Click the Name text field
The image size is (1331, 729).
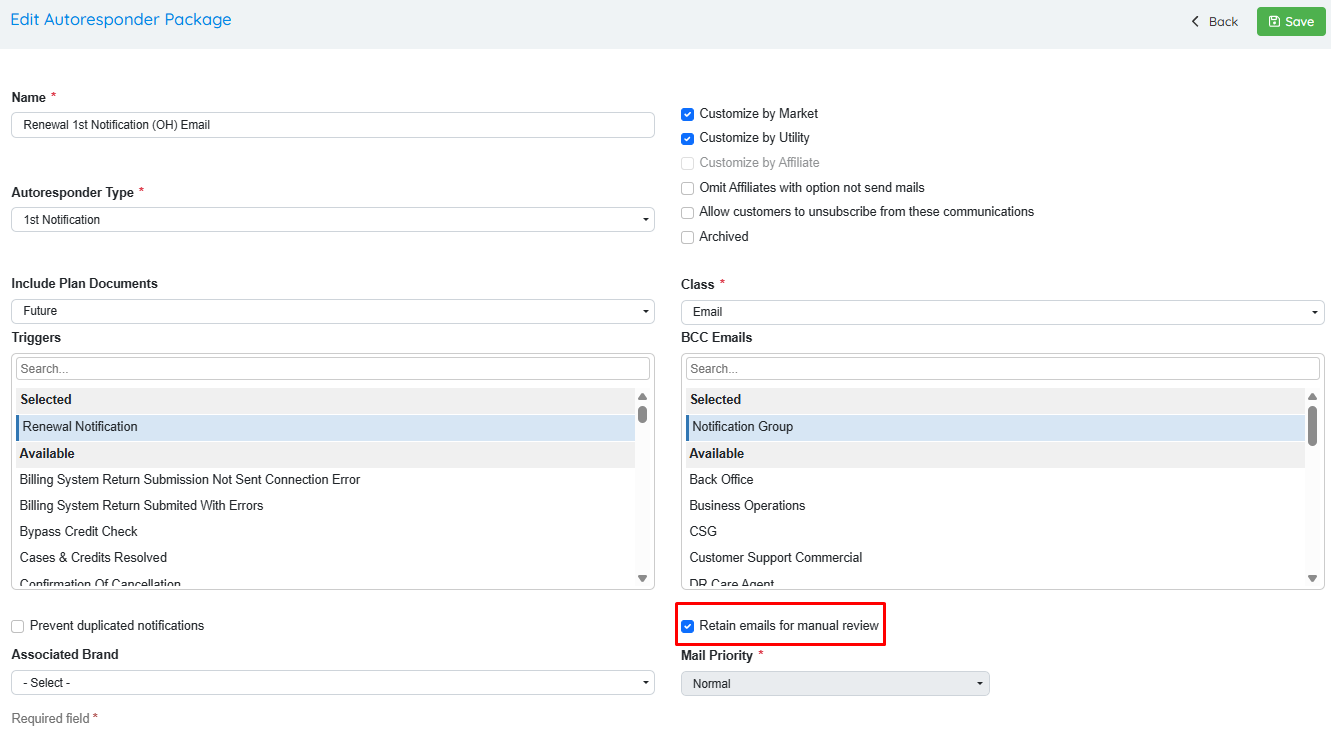point(332,125)
